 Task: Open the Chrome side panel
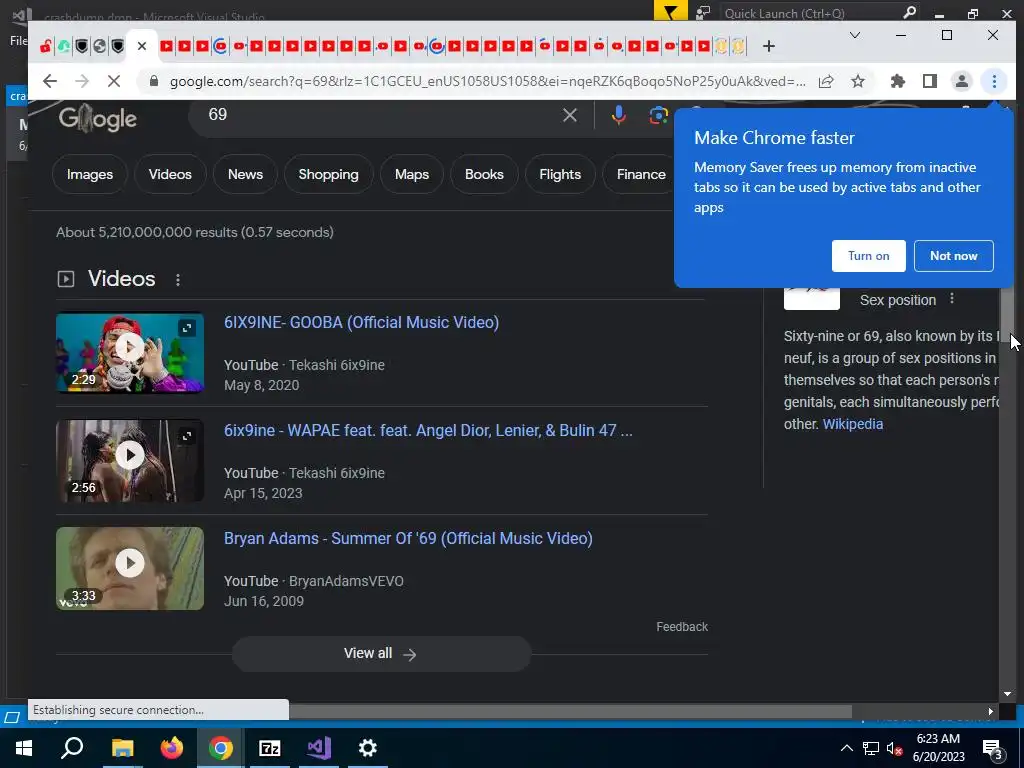pyautogui.click(x=930, y=81)
